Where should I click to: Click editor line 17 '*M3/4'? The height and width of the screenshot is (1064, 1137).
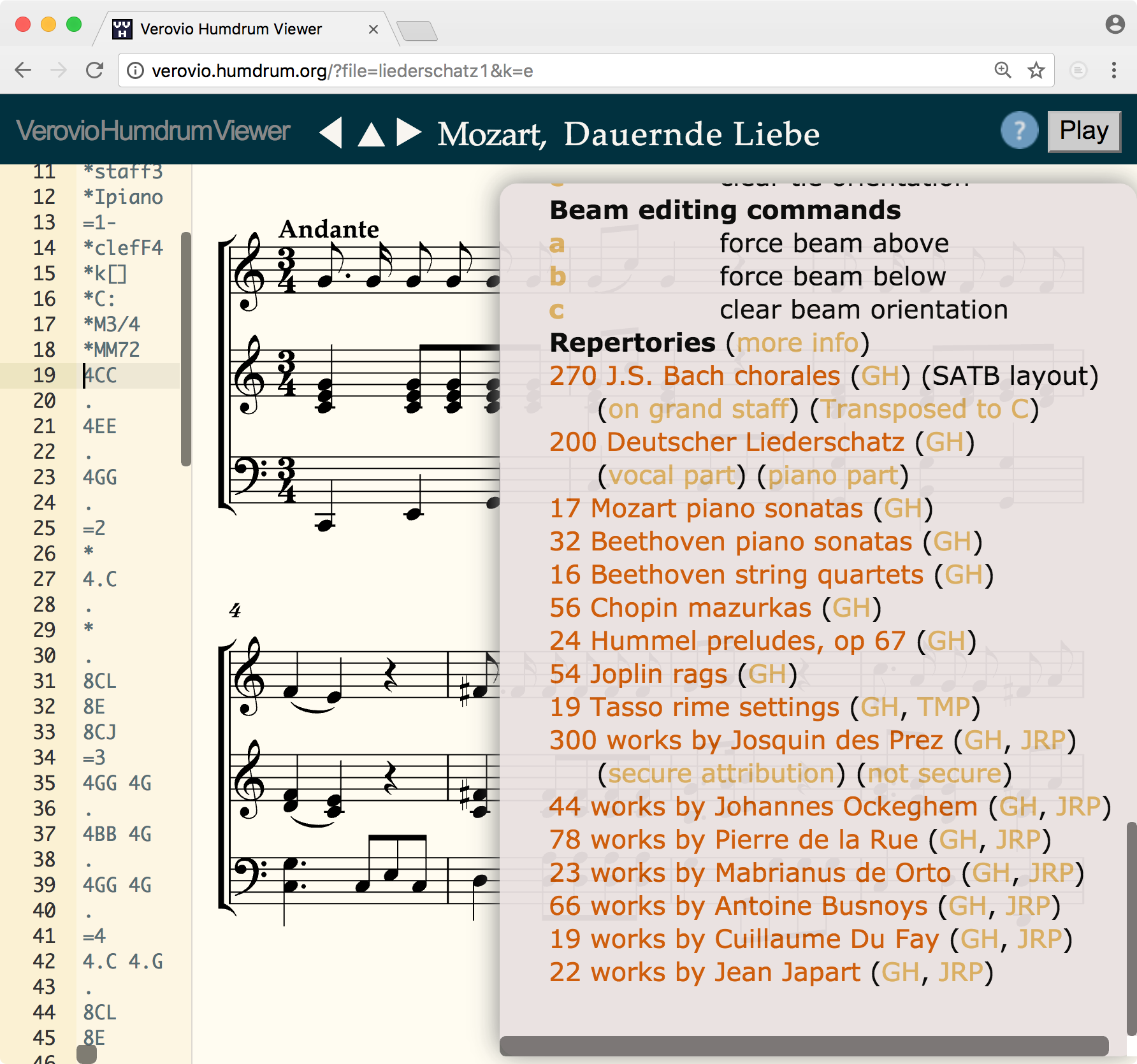tap(112, 324)
